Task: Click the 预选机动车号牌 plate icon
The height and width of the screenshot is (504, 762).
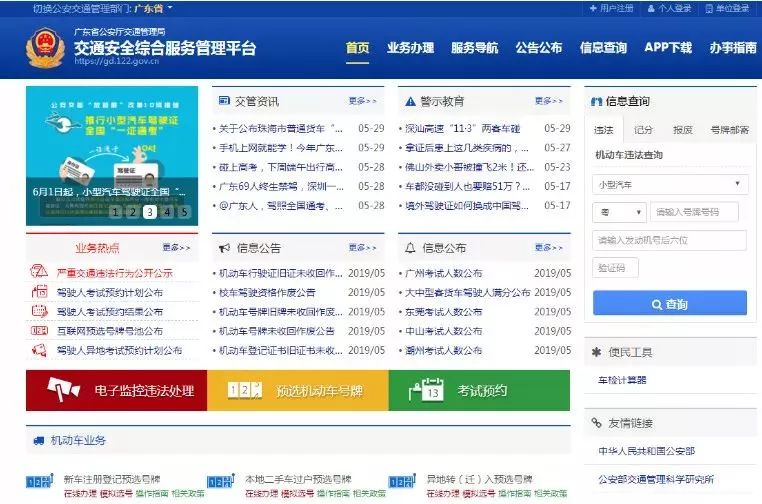Action: coord(244,390)
